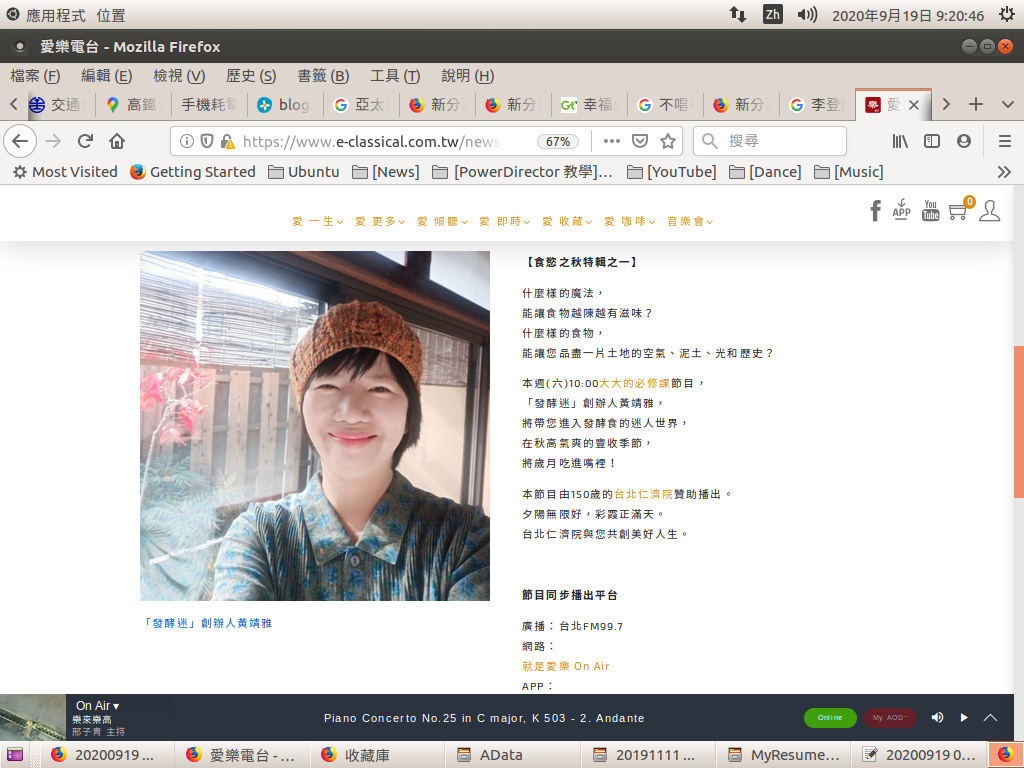Open the 就是愛樂 On Air link
This screenshot has width=1024, height=768.
565,666
